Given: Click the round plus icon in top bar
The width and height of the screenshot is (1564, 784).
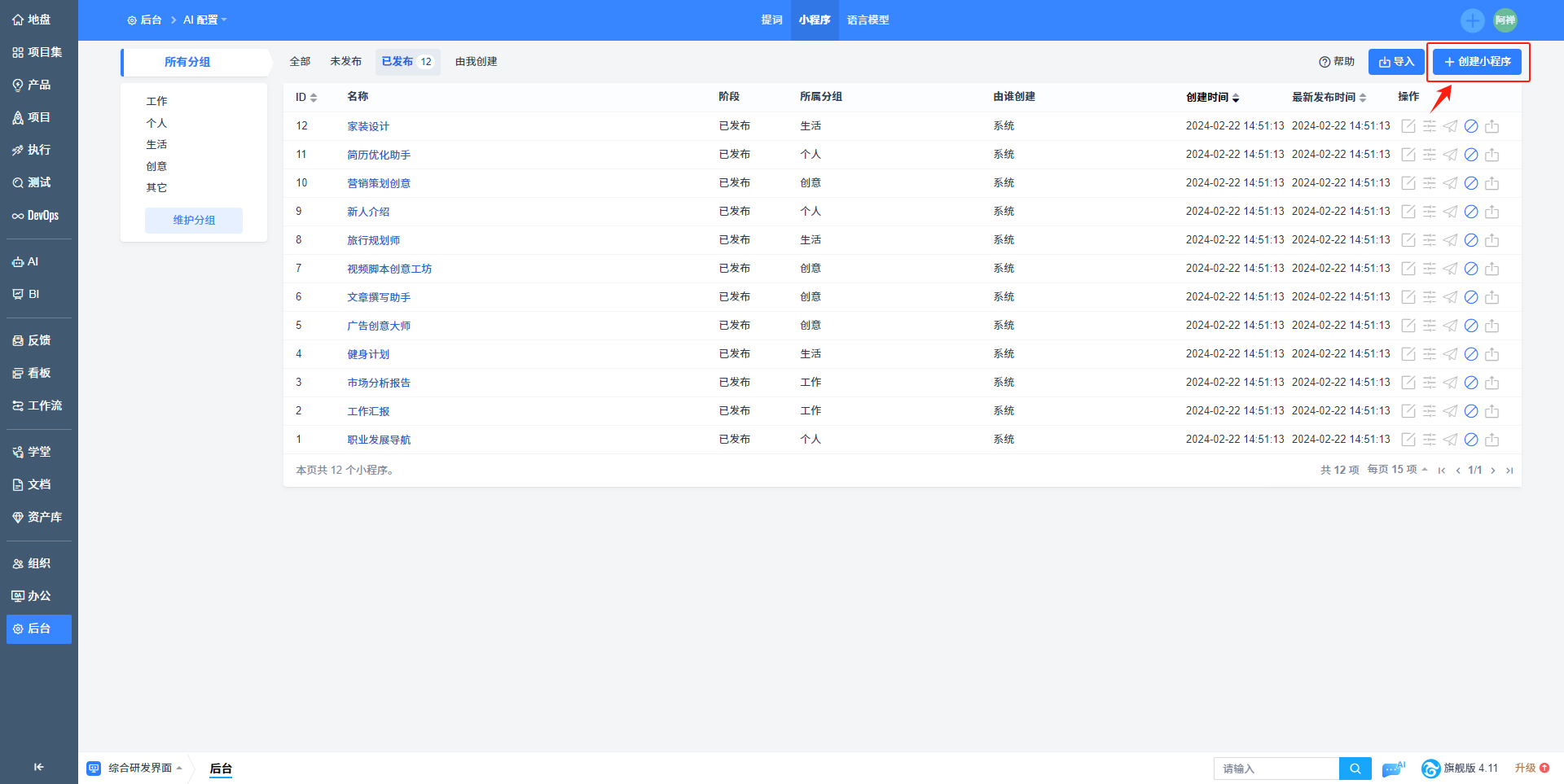Looking at the screenshot, I should click(1472, 20).
